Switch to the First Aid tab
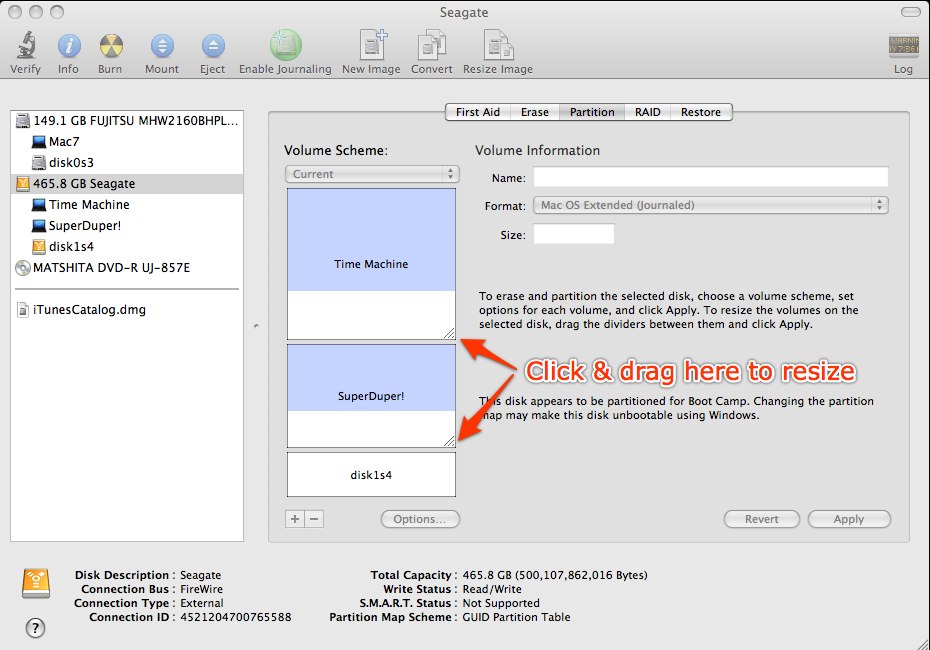 (477, 112)
